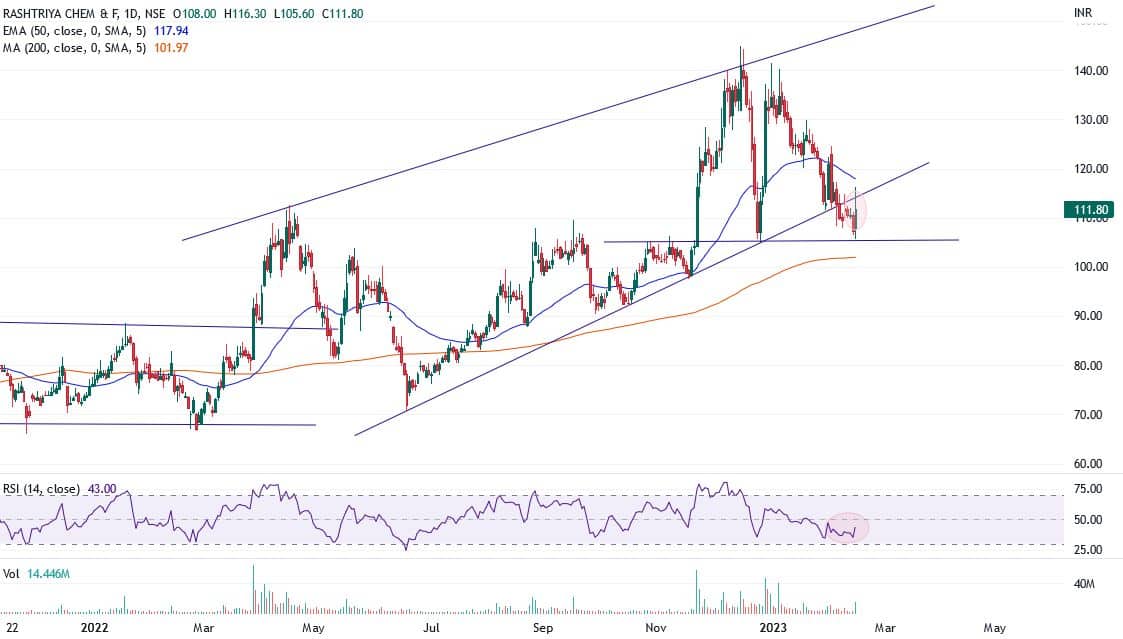
Task: Click the 25.00 RSI axis label
Action: click(1087, 550)
